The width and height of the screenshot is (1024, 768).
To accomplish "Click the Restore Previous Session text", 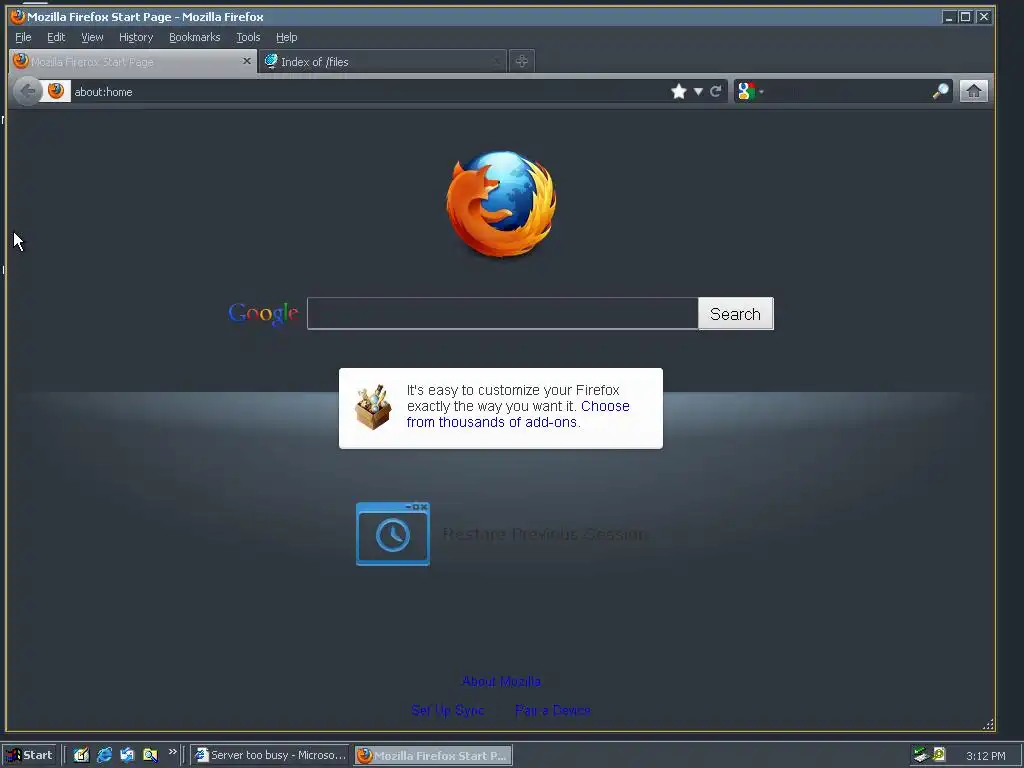I will [544, 534].
